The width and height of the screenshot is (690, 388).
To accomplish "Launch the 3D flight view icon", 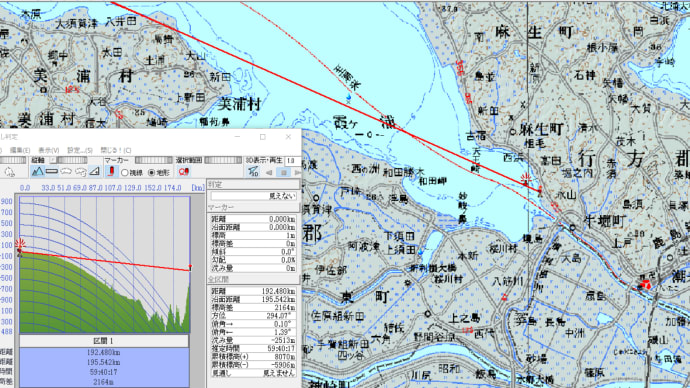I will point(253,172).
